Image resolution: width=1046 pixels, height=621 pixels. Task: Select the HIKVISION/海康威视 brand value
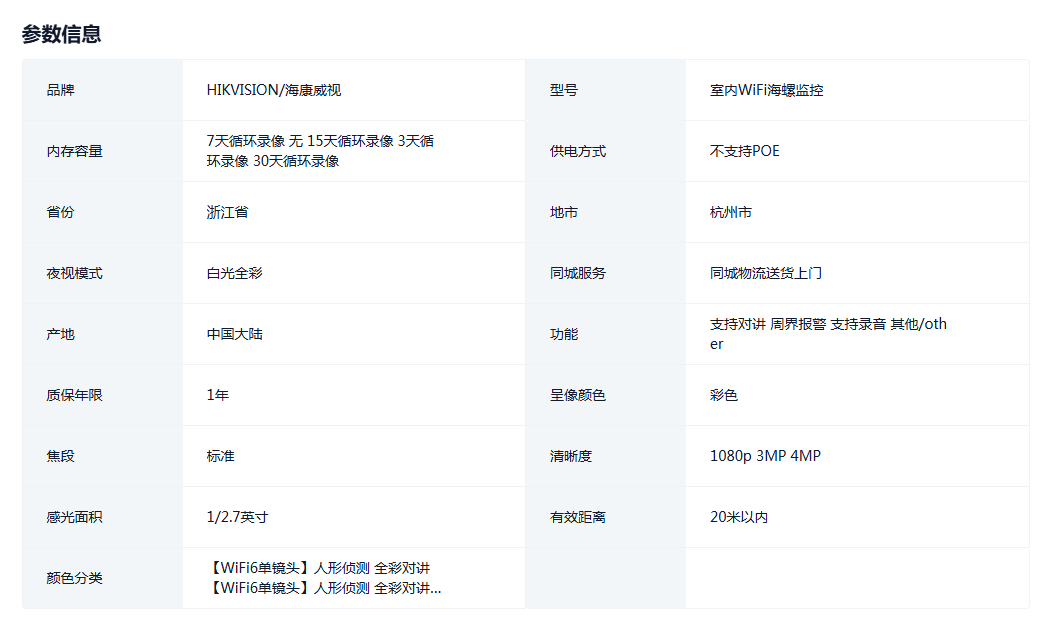click(273, 90)
